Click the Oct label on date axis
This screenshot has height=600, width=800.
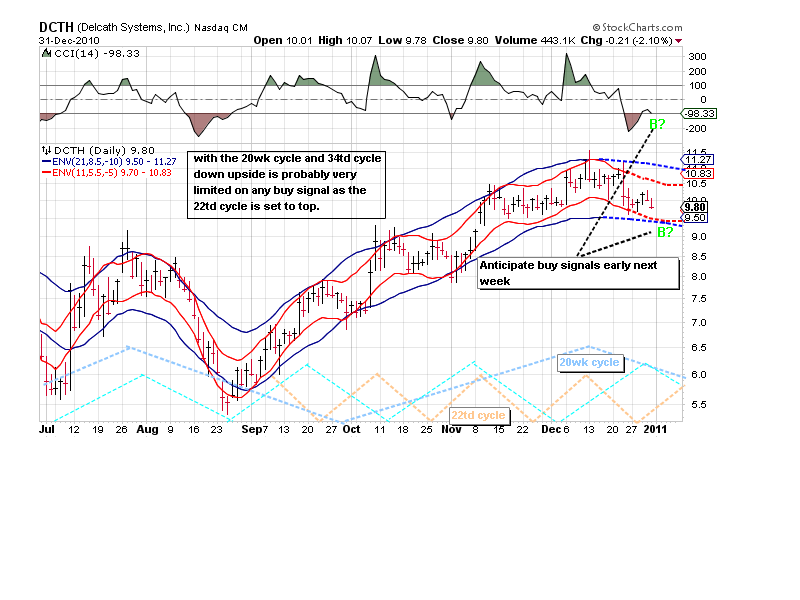[x=352, y=429]
